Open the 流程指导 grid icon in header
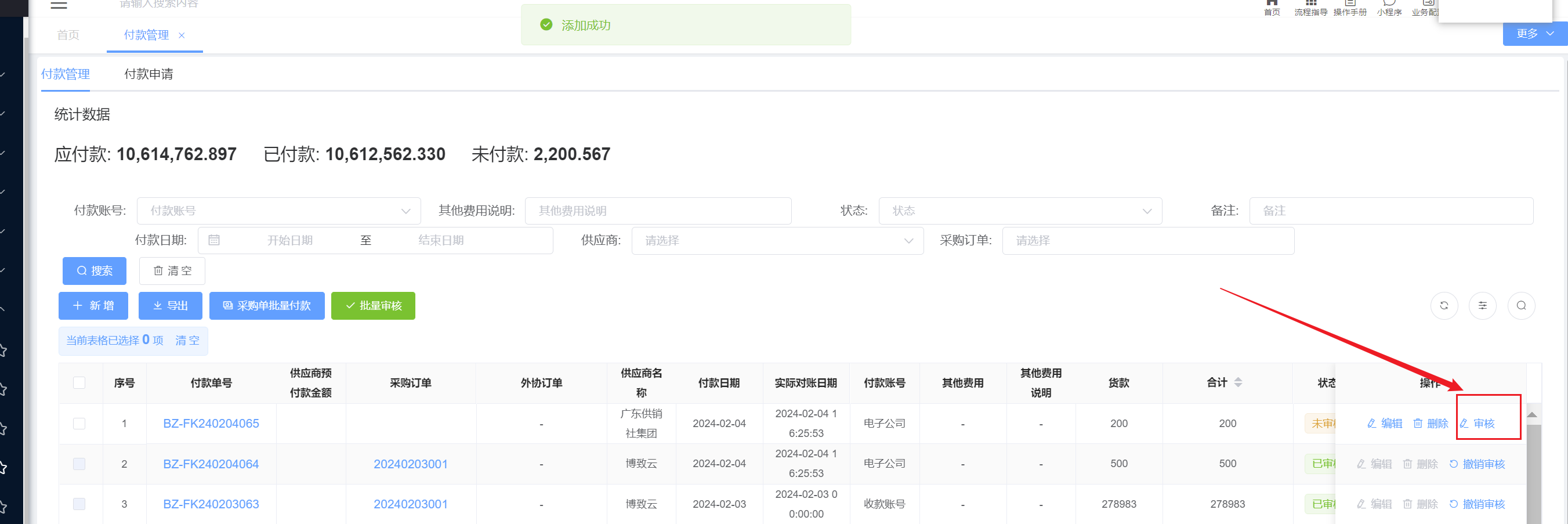1568x524 pixels. tap(1310, 8)
